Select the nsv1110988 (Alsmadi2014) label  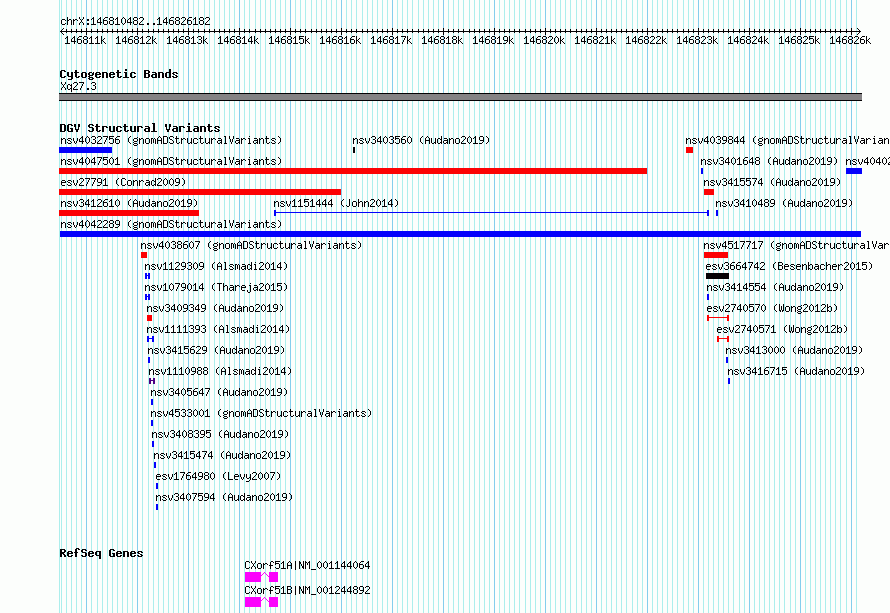click(220, 371)
